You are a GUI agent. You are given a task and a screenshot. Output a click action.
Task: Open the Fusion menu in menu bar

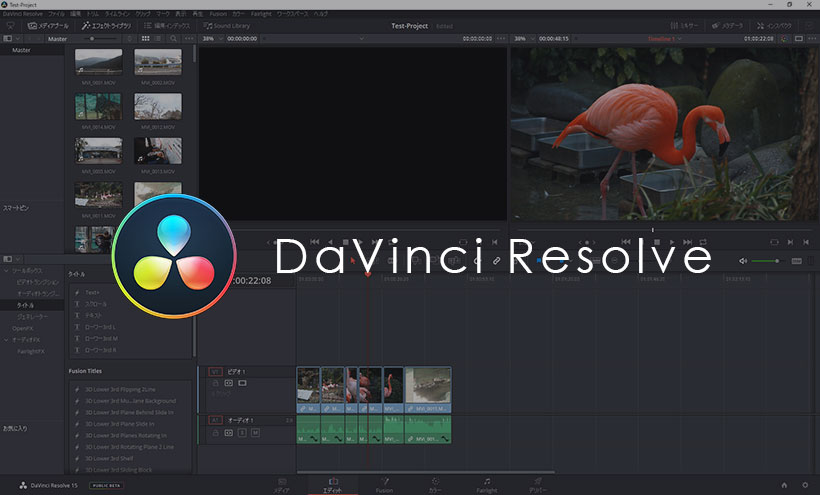(x=218, y=14)
